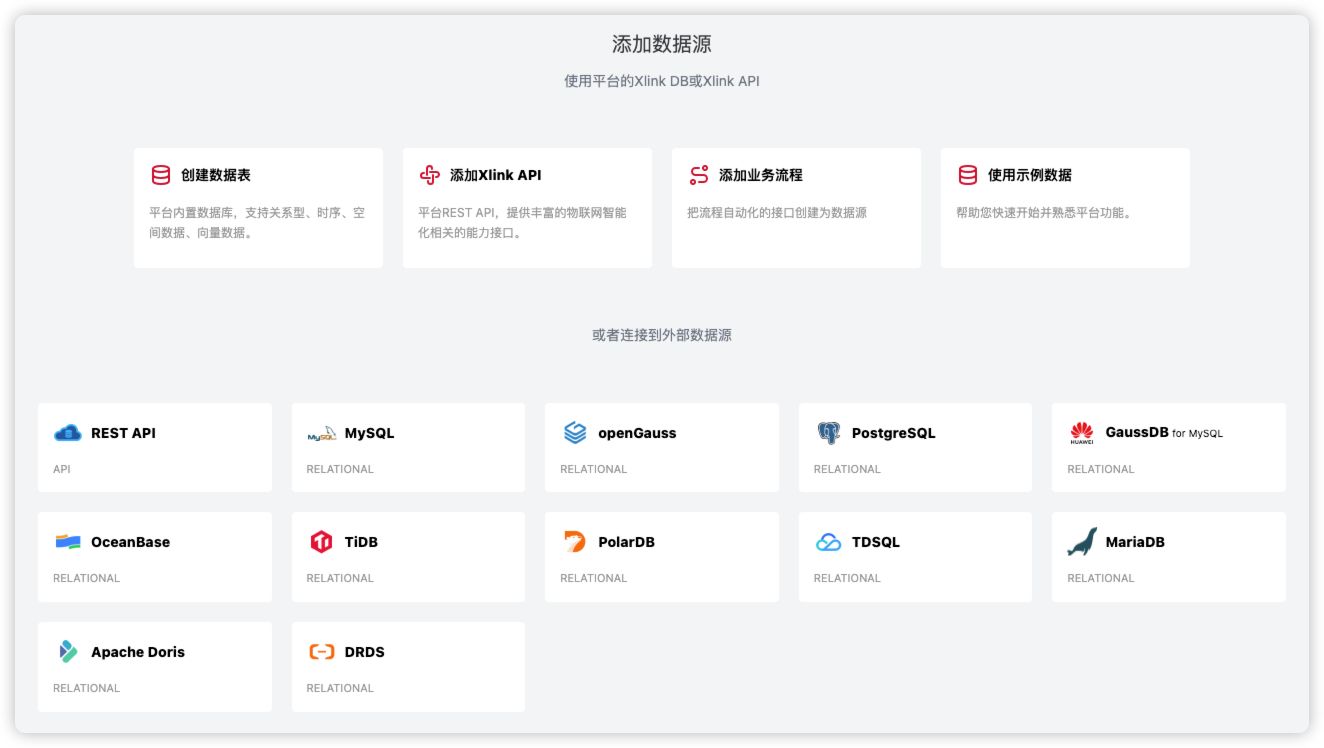Image resolution: width=1324 pixels, height=748 pixels.
Task: Click the REST API cloud icon
Action: tap(67, 433)
